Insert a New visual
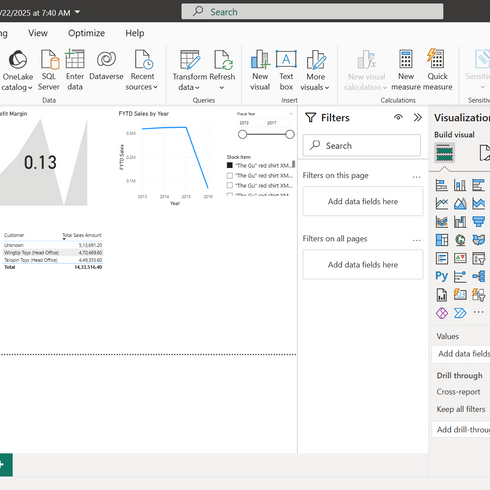This screenshot has width=490, height=490. click(260, 70)
